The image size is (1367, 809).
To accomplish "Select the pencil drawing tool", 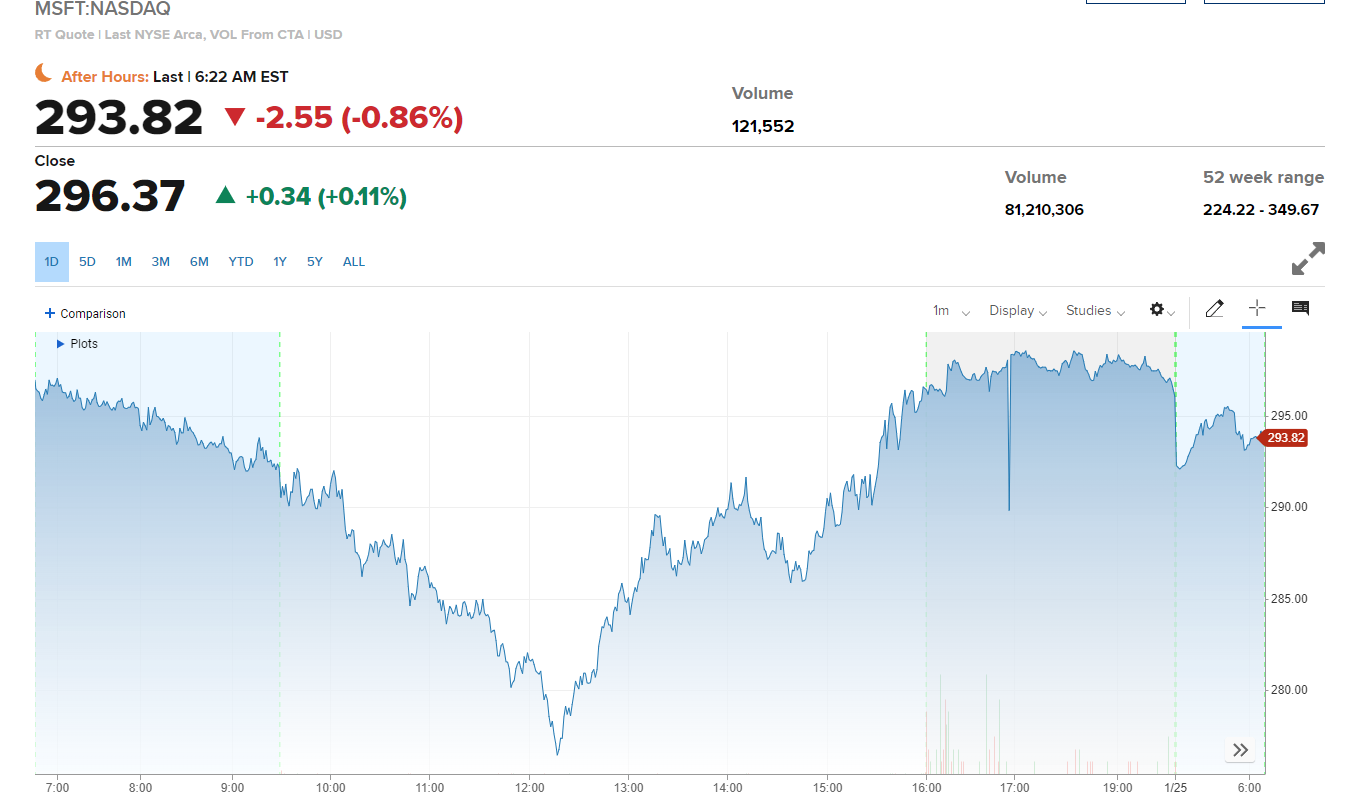I will (x=1214, y=309).
